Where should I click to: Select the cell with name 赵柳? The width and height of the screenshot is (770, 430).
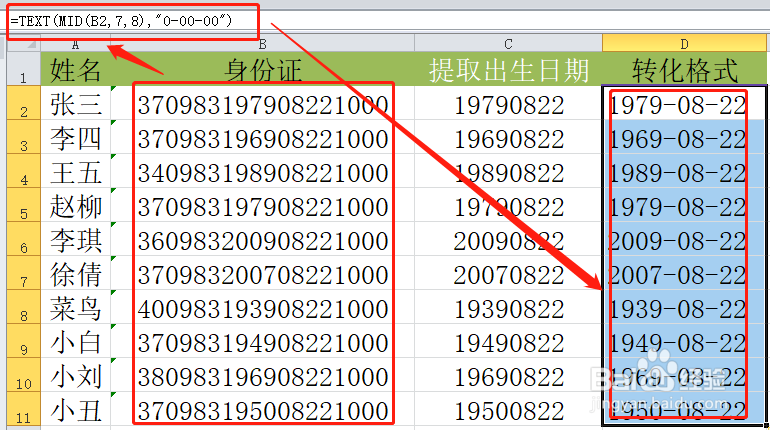click(x=76, y=205)
